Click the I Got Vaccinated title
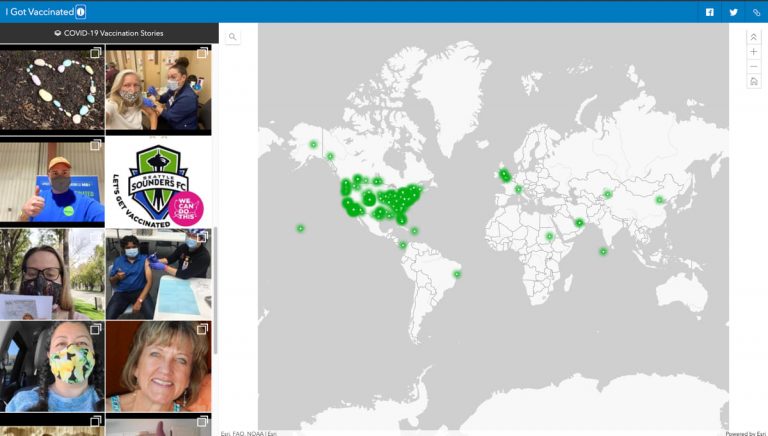 coord(40,12)
